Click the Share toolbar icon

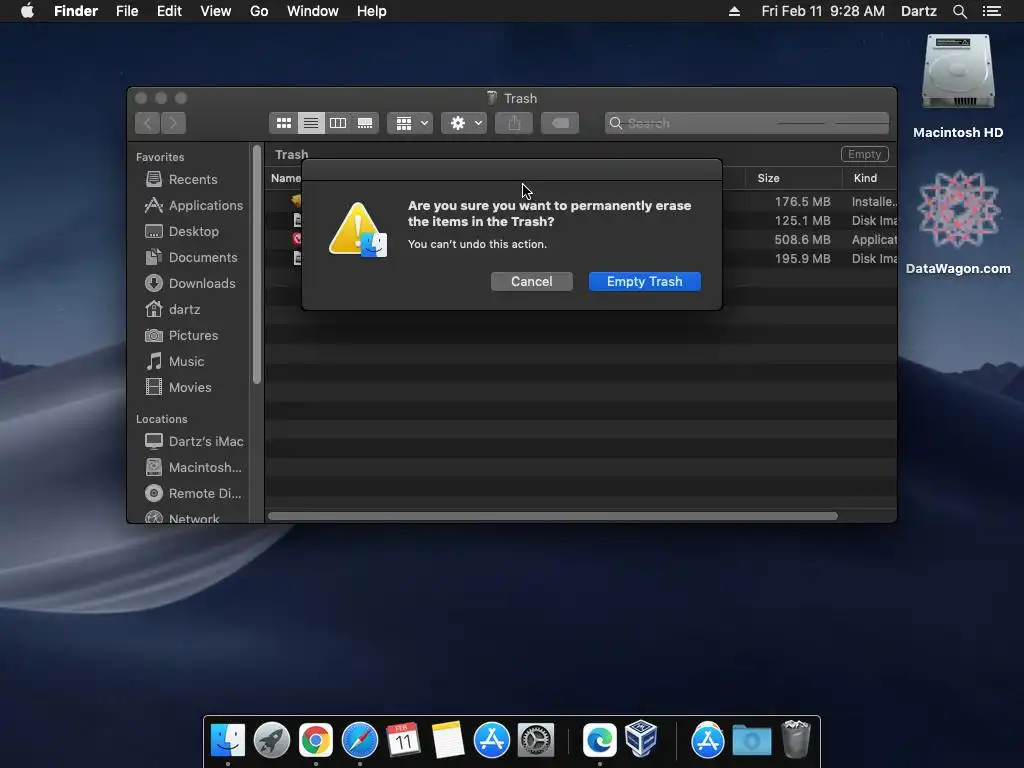(x=514, y=123)
